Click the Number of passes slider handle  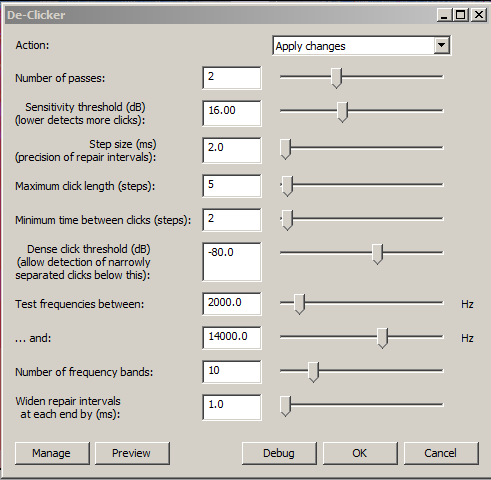click(x=336, y=78)
